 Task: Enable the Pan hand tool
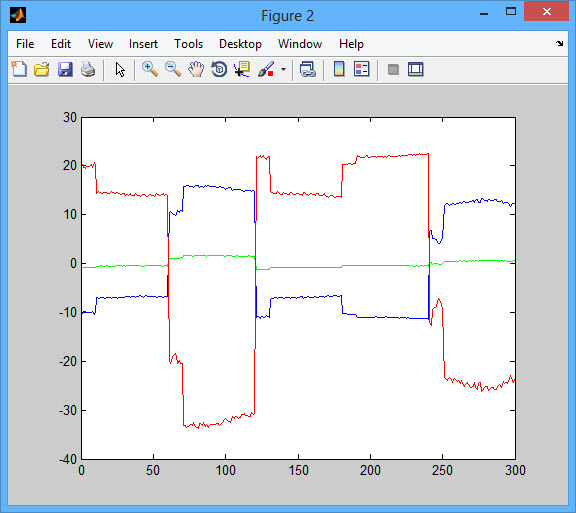click(196, 69)
